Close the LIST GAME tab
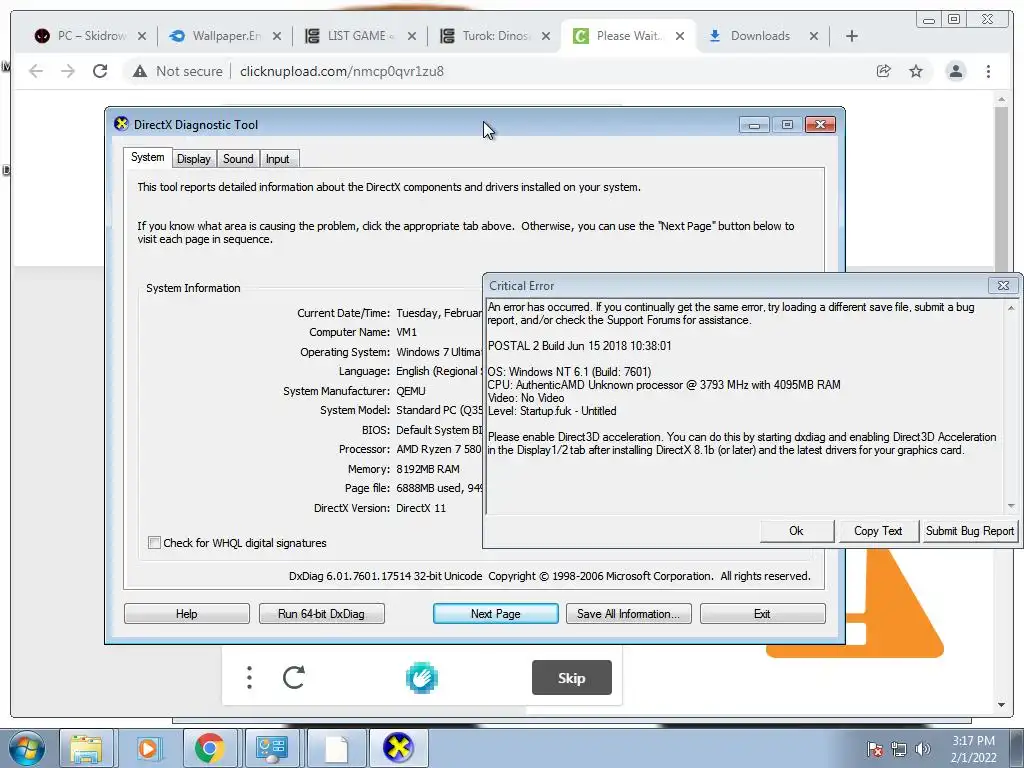1024x768 pixels. [x=411, y=36]
